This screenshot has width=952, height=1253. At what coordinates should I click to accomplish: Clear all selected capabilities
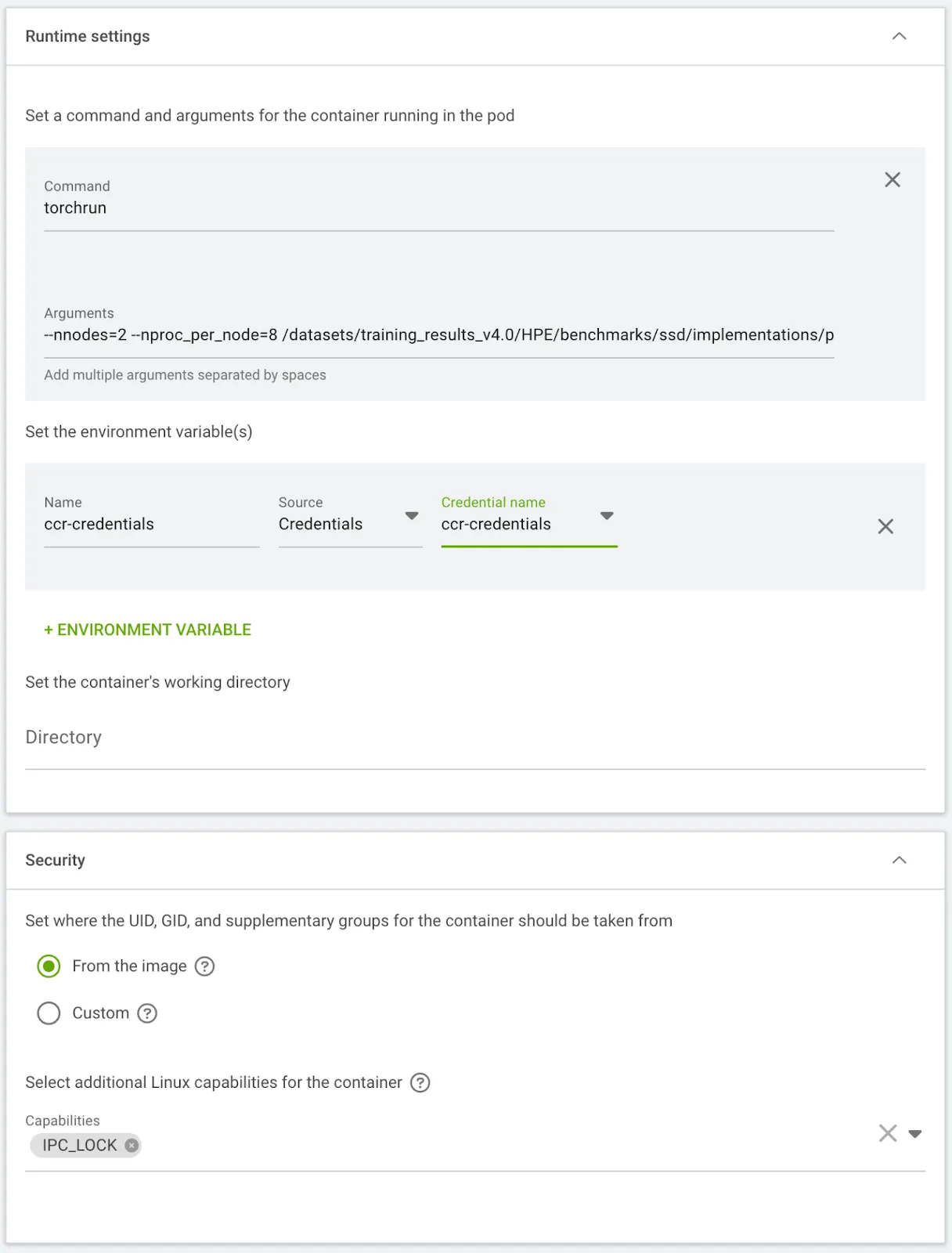pyautogui.click(x=887, y=1133)
